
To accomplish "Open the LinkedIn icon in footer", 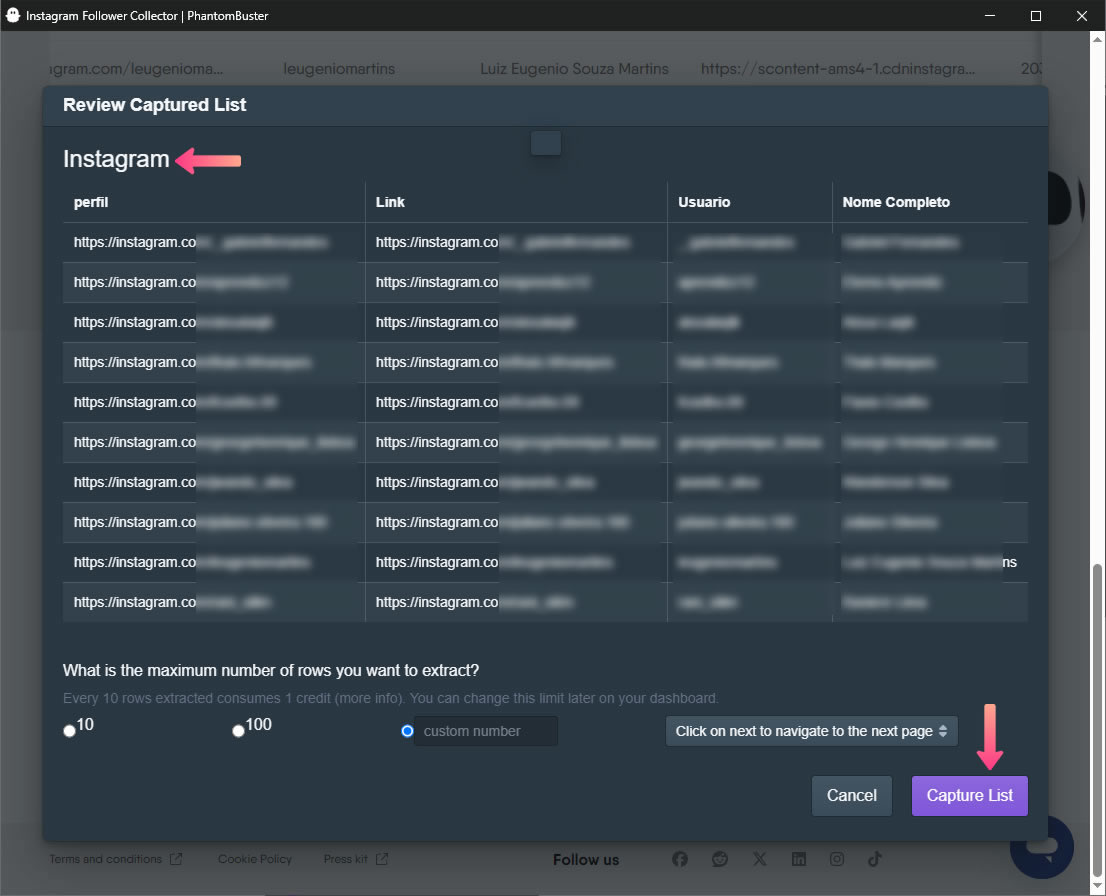I will tap(798, 859).
